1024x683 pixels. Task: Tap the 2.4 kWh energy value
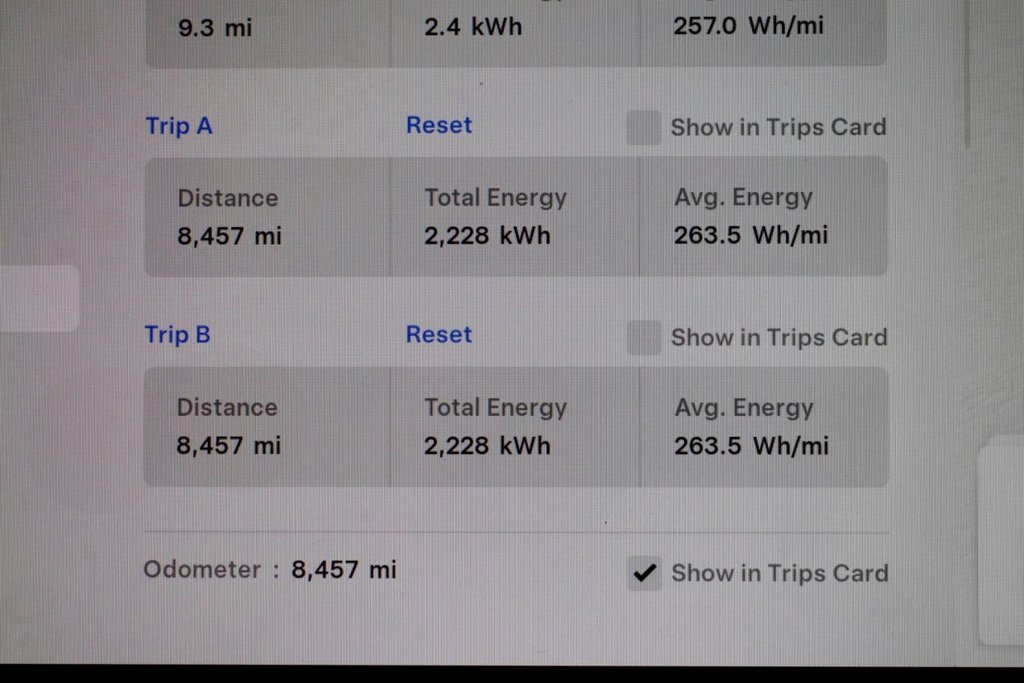pos(473,27)
